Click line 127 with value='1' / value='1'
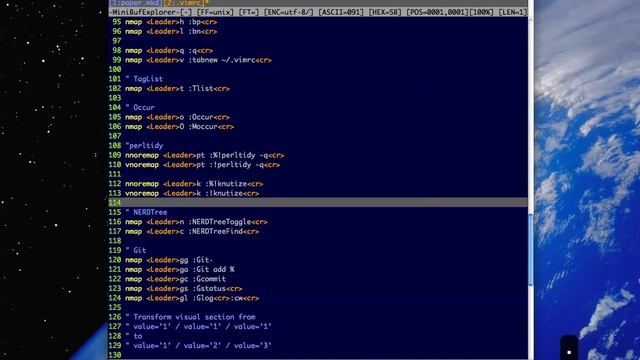 pyautogui.click(x=198, y=327)
